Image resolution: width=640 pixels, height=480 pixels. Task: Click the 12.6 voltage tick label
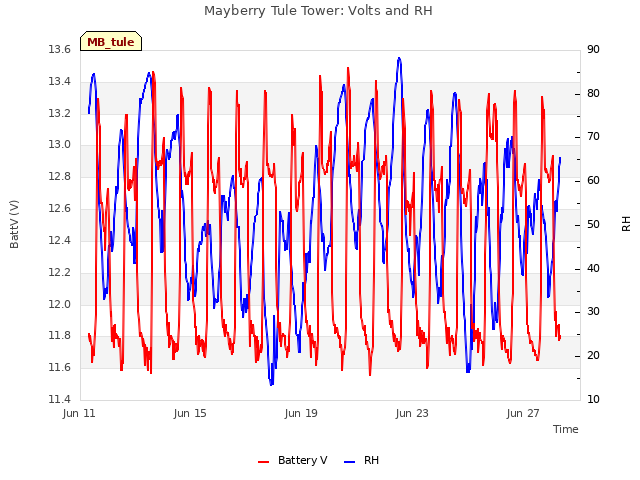tap(60, 209)
